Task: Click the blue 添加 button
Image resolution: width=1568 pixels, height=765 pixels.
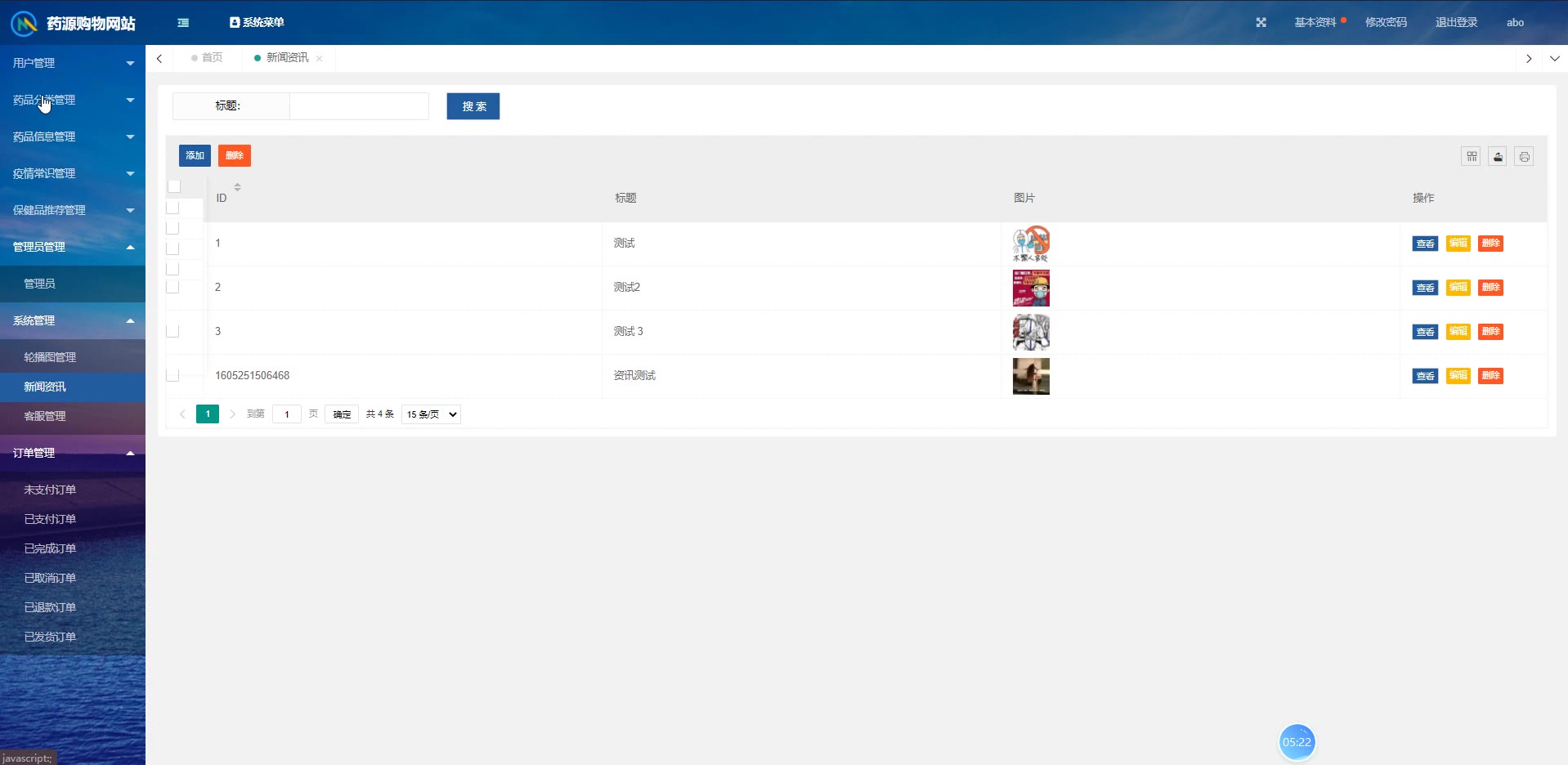Action: pyautogui.click(x=195, y=156)
